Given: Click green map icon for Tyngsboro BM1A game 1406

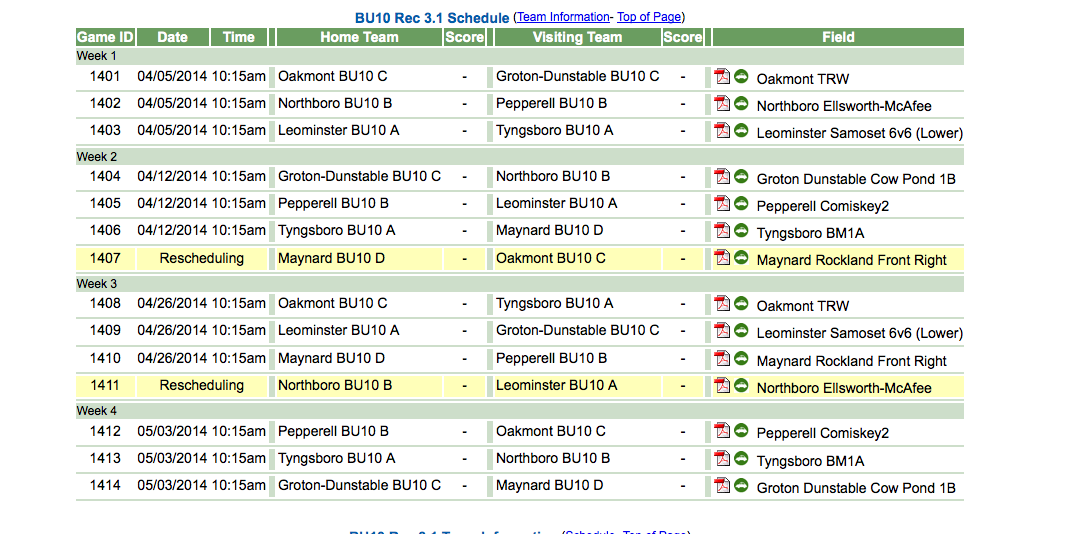Looking at the screenshot, I should [741, 230].
